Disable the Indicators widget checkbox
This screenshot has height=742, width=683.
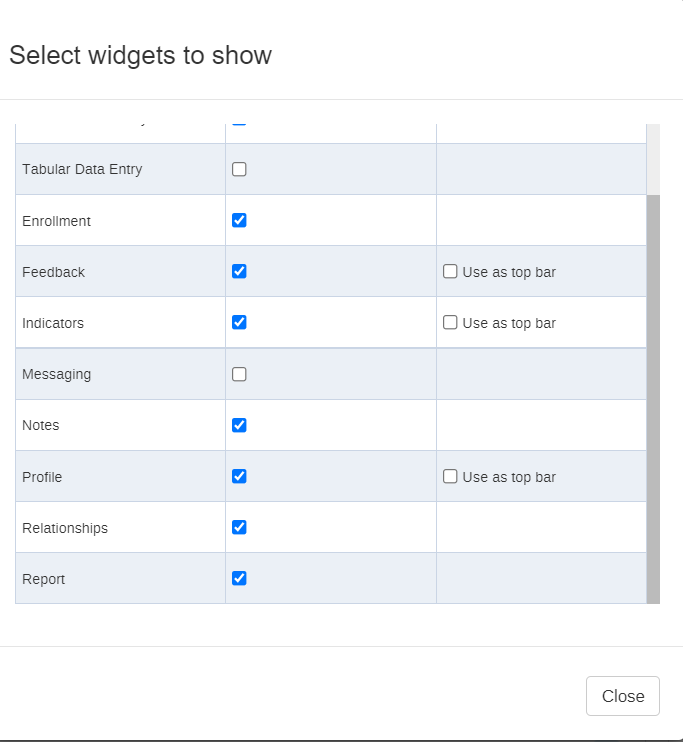[239, 322]
